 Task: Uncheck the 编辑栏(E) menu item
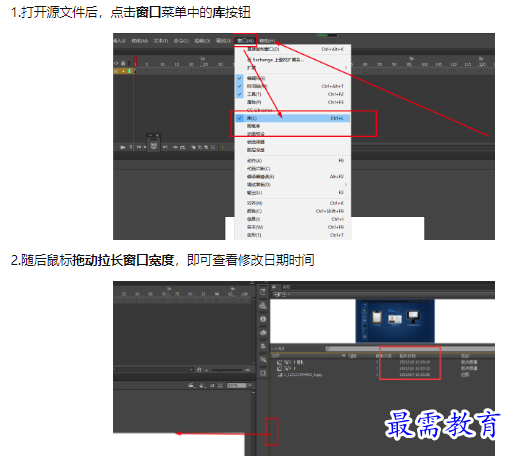coord(293,78)
